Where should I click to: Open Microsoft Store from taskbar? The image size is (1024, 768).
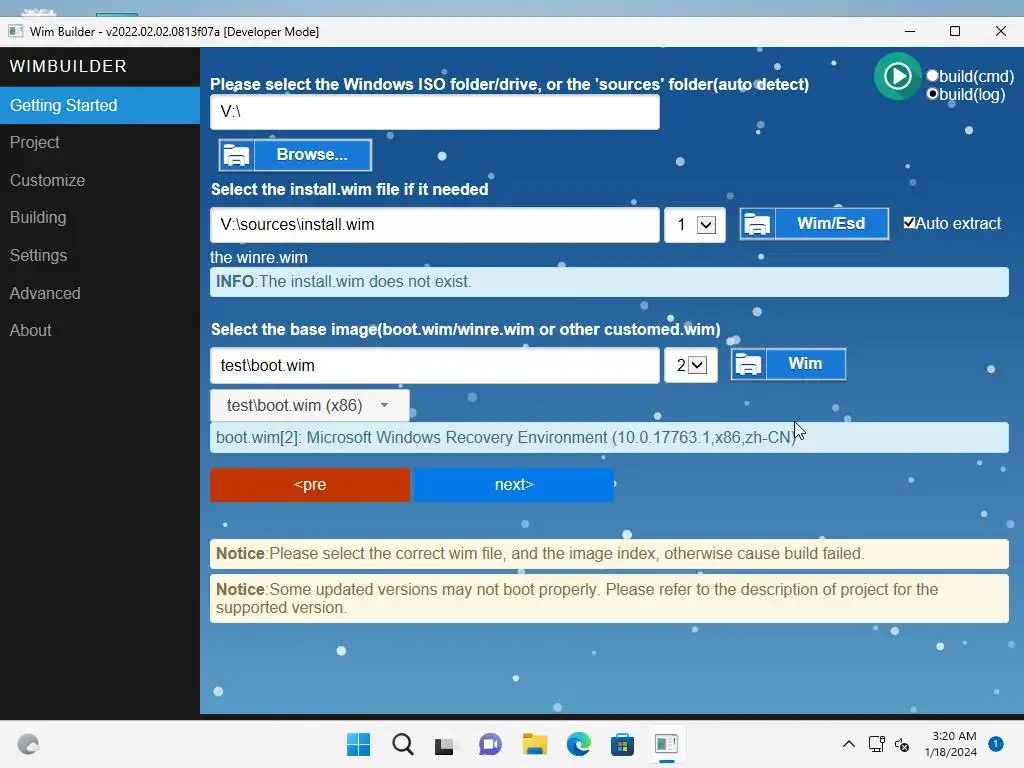(x=622, y=744)
